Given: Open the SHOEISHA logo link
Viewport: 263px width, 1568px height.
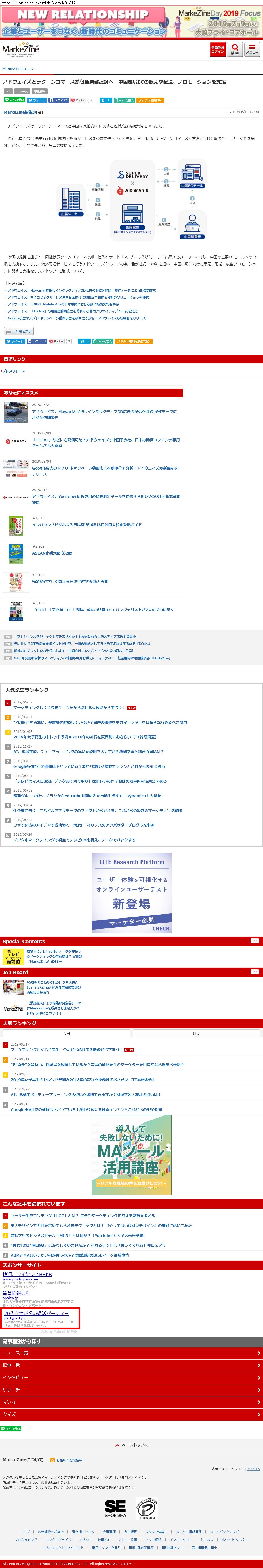Looking at the screenshot, I should tap(115, 1509).
